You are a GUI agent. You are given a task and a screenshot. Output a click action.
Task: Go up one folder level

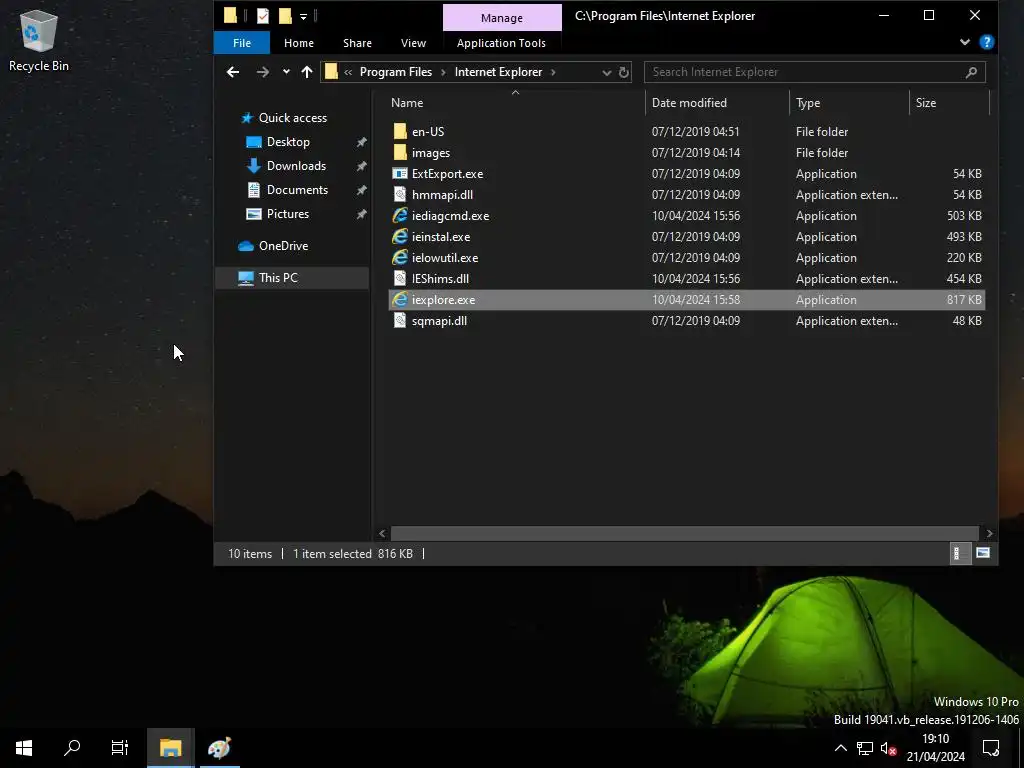tap(307, 72)
